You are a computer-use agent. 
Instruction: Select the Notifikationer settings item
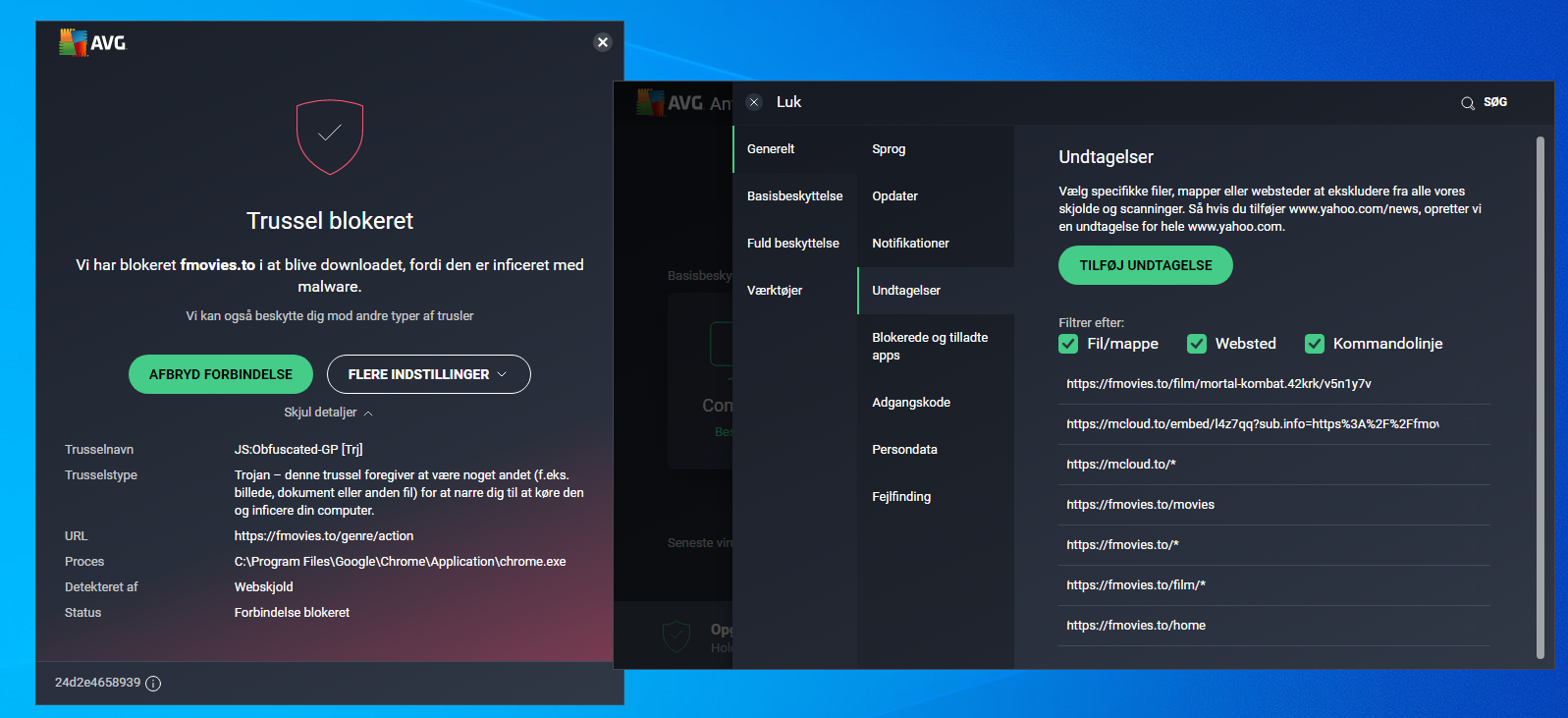(x=936, y=244)
